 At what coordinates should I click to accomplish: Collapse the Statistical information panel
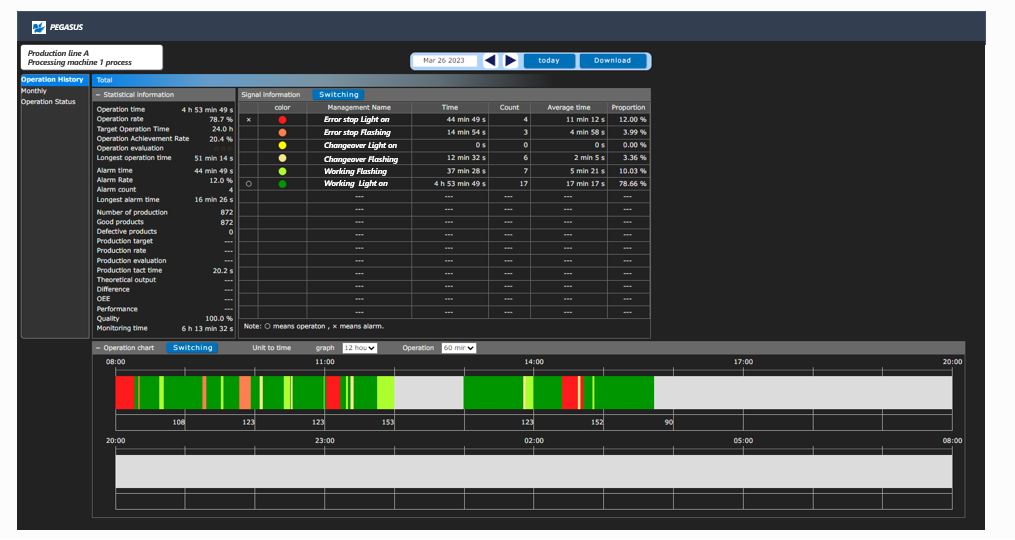(x=98, y=95)
